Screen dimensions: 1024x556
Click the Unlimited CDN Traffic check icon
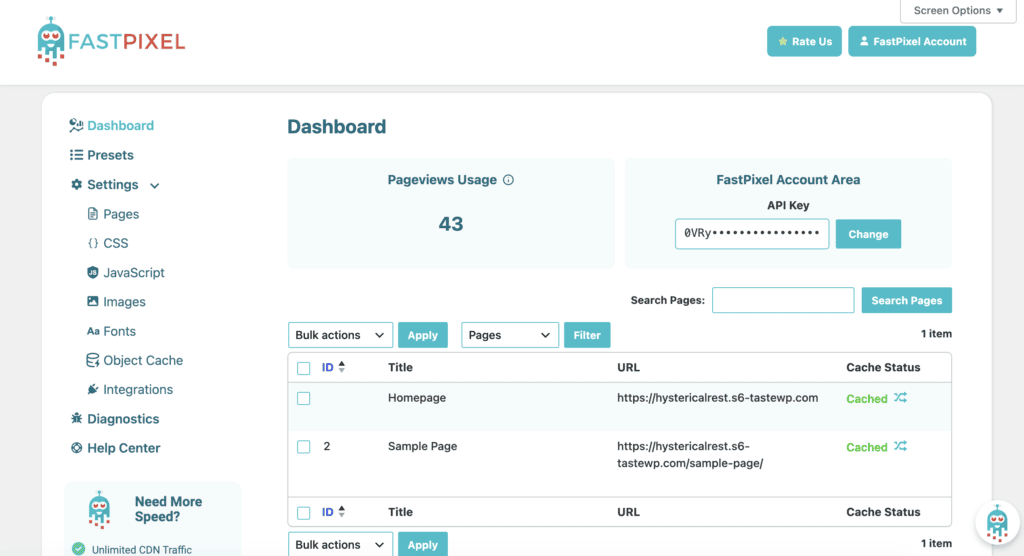78,549
